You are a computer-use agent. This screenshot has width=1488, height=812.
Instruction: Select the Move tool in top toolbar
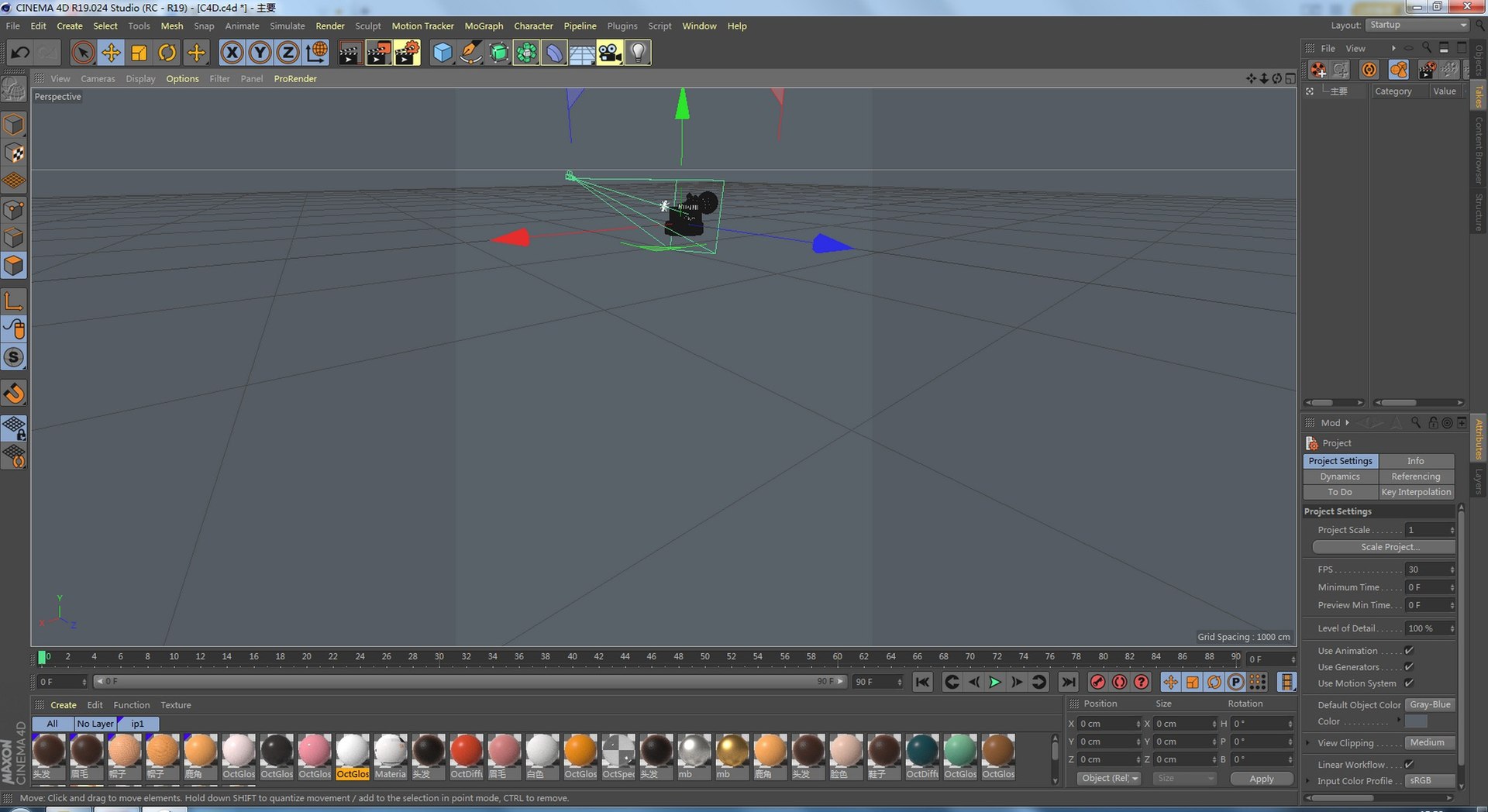click(111, 53)
